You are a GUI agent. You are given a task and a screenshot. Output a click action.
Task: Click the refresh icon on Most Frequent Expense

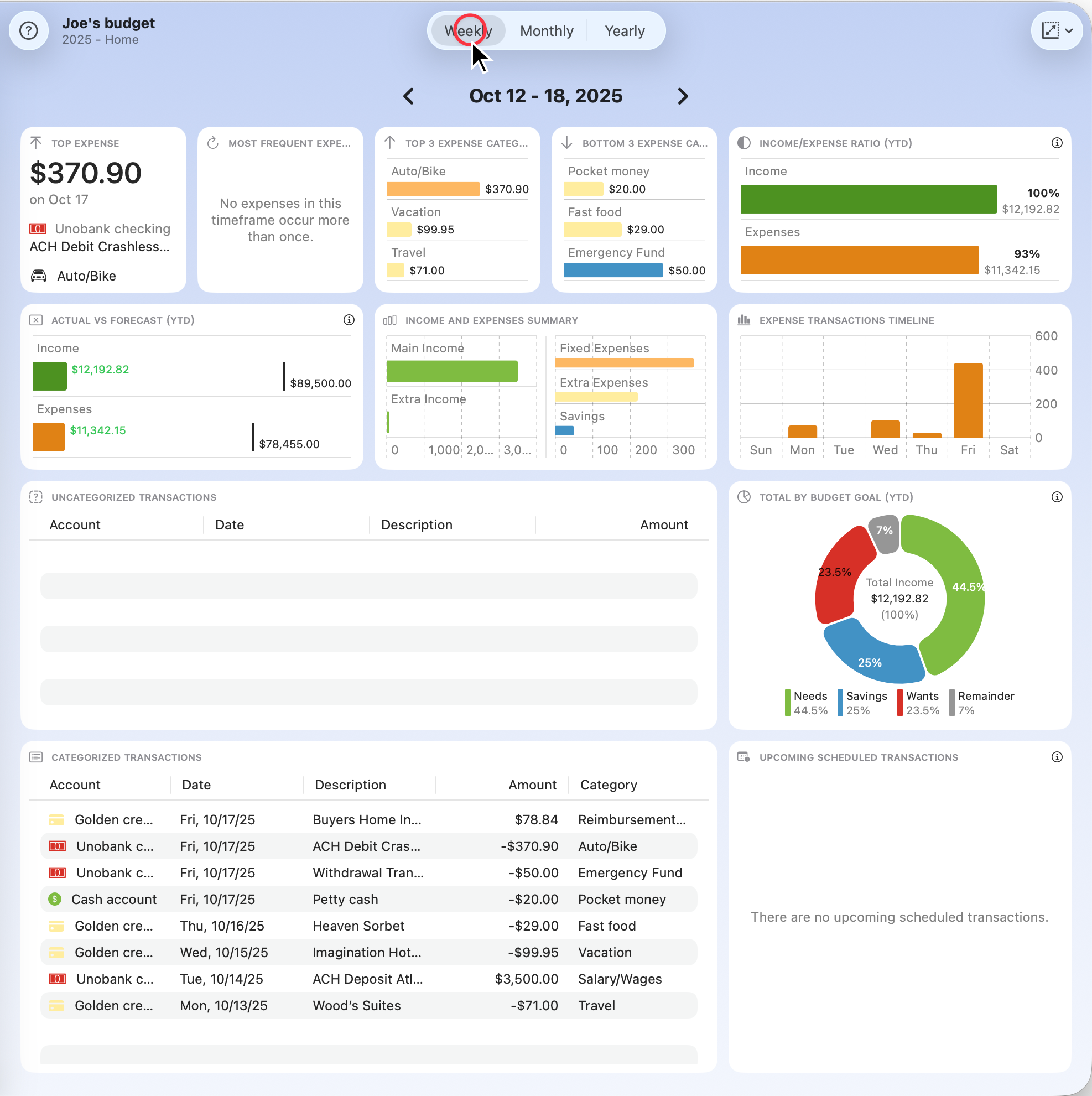(x=214, y=143)
